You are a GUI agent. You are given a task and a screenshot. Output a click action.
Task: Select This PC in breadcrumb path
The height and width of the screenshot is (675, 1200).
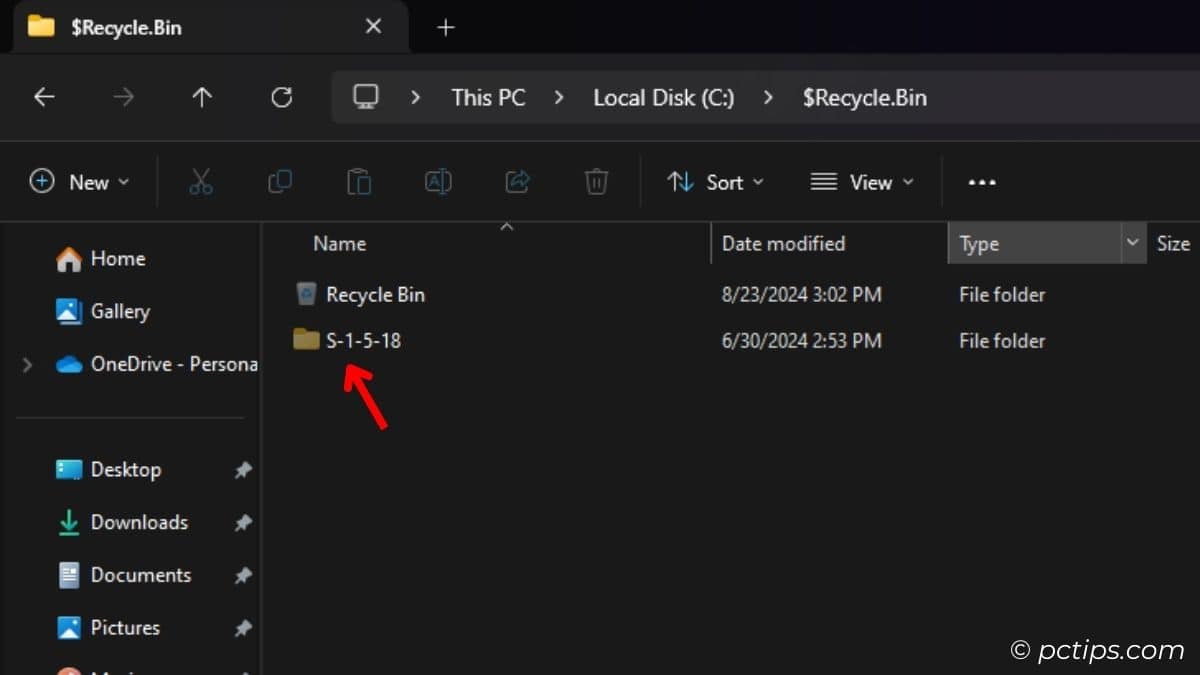488,97
